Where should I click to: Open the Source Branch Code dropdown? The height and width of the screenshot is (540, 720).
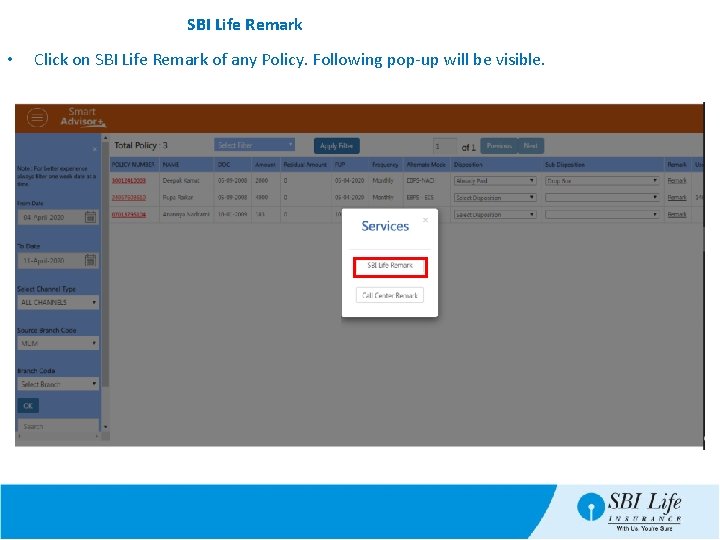coord(58,343)
